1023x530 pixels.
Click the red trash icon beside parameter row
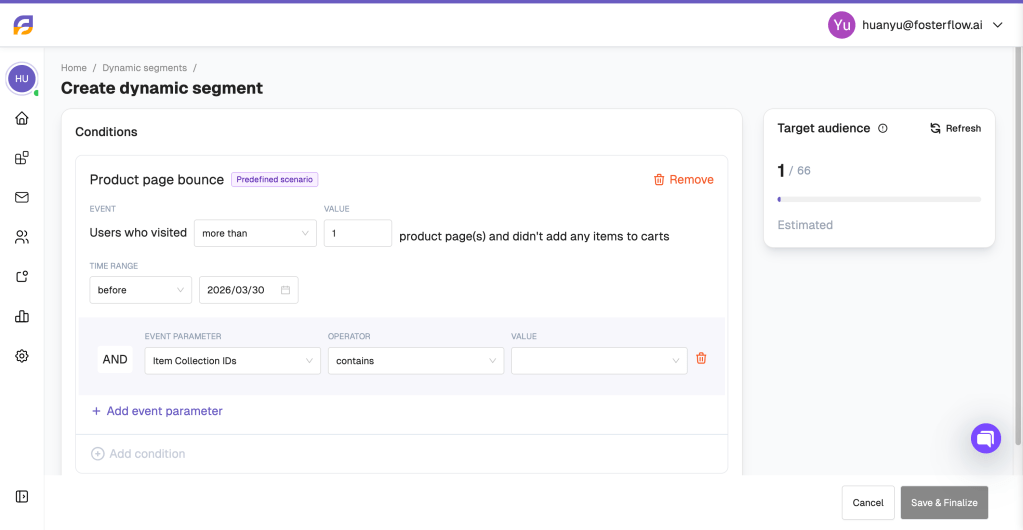(701, 358)
